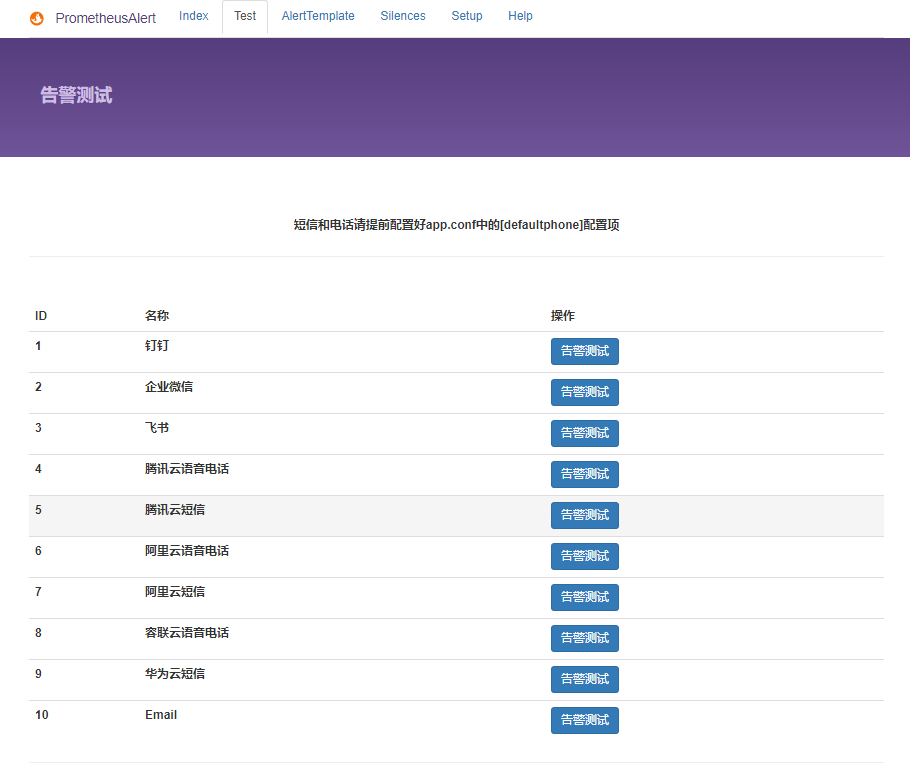Open the Setup tab
This screenshot has width=910, height=772.
tap(467, 16)
